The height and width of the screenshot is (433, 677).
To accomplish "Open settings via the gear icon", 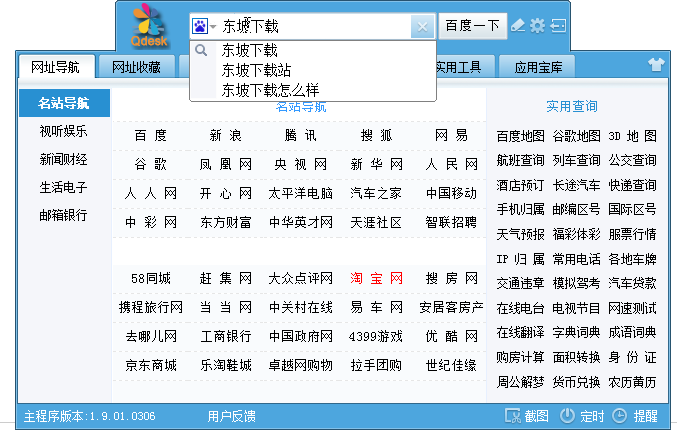I will tap(538, 26).
